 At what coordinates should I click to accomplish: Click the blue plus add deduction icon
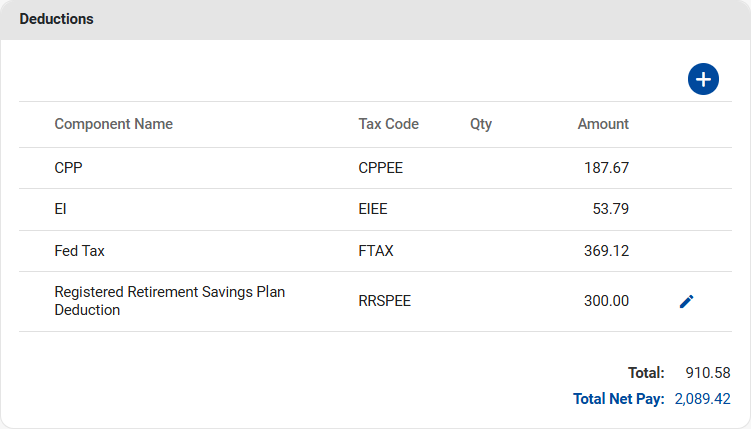pos(703,79)
